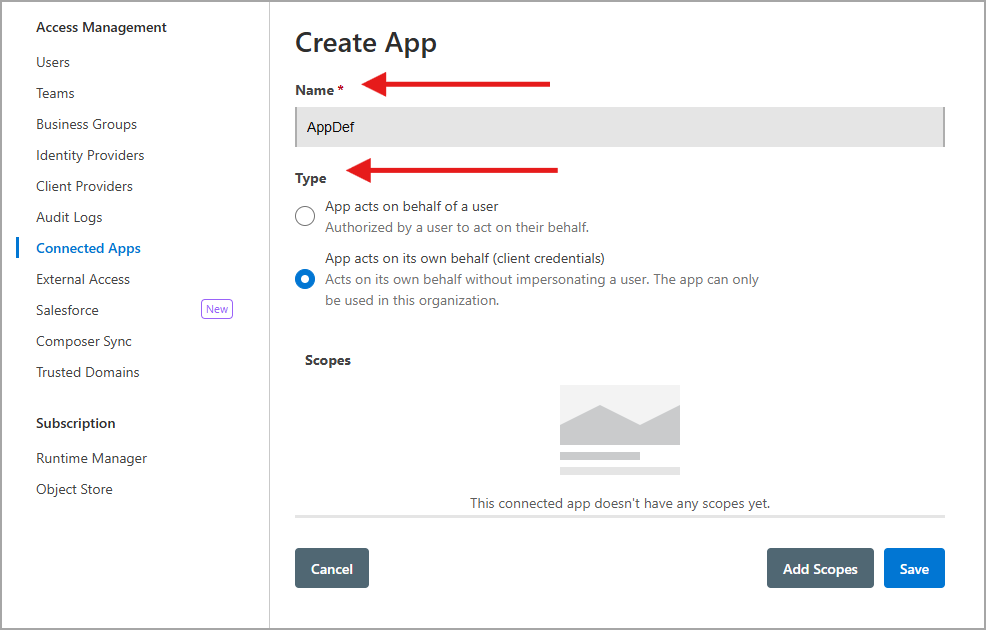The image size is (986, 630).
Task: Navigate to Client Providers
Action: click(84, 186)
